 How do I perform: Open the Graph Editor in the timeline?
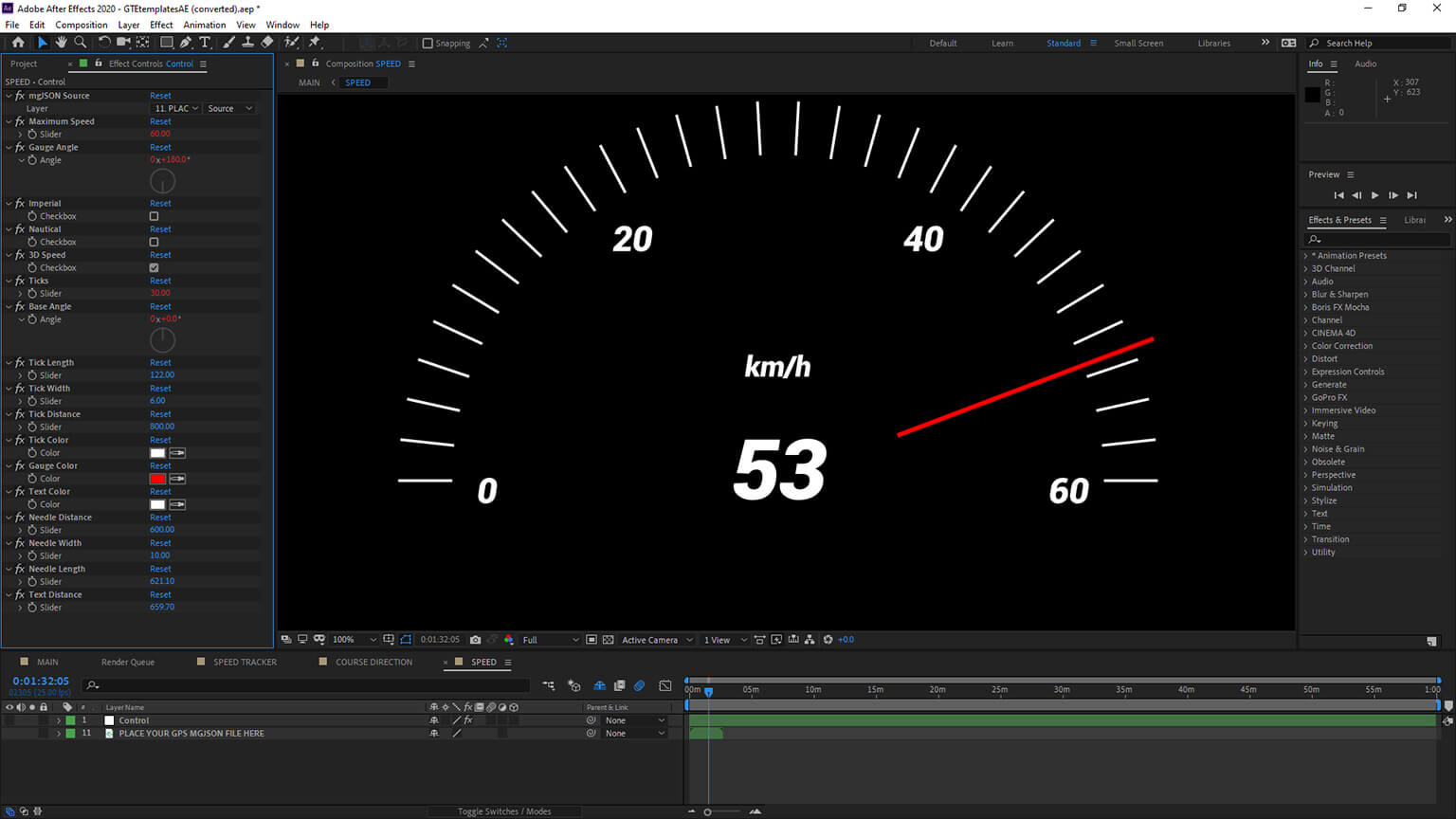point(665,685)
